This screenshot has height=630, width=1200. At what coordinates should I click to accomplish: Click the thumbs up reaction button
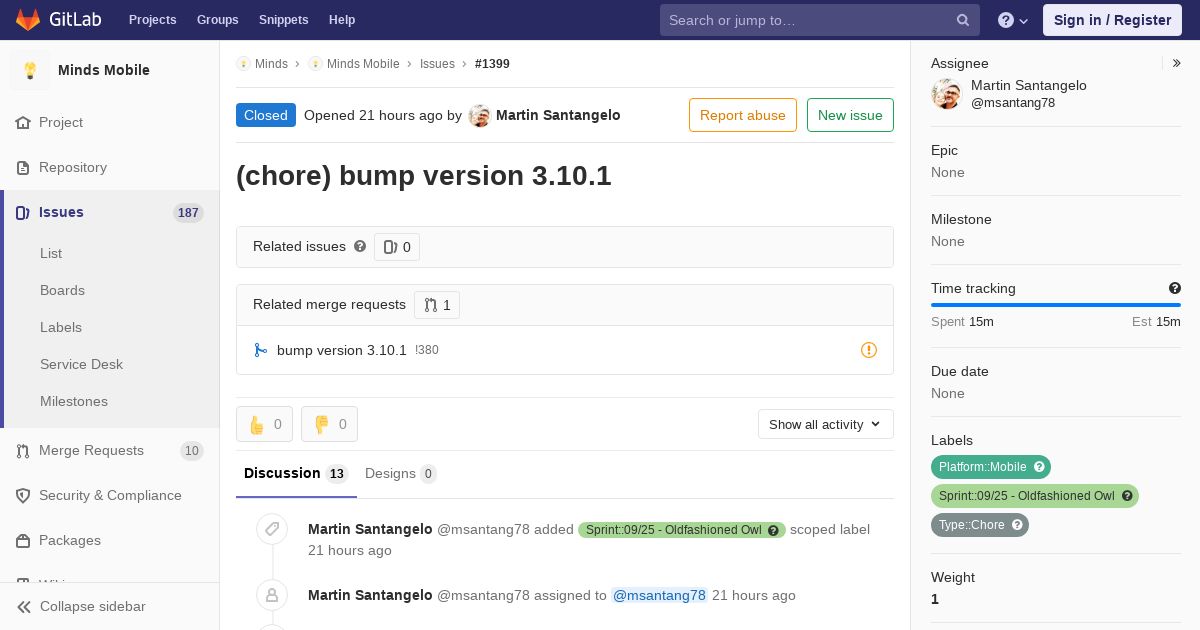(x=265, y=424)
